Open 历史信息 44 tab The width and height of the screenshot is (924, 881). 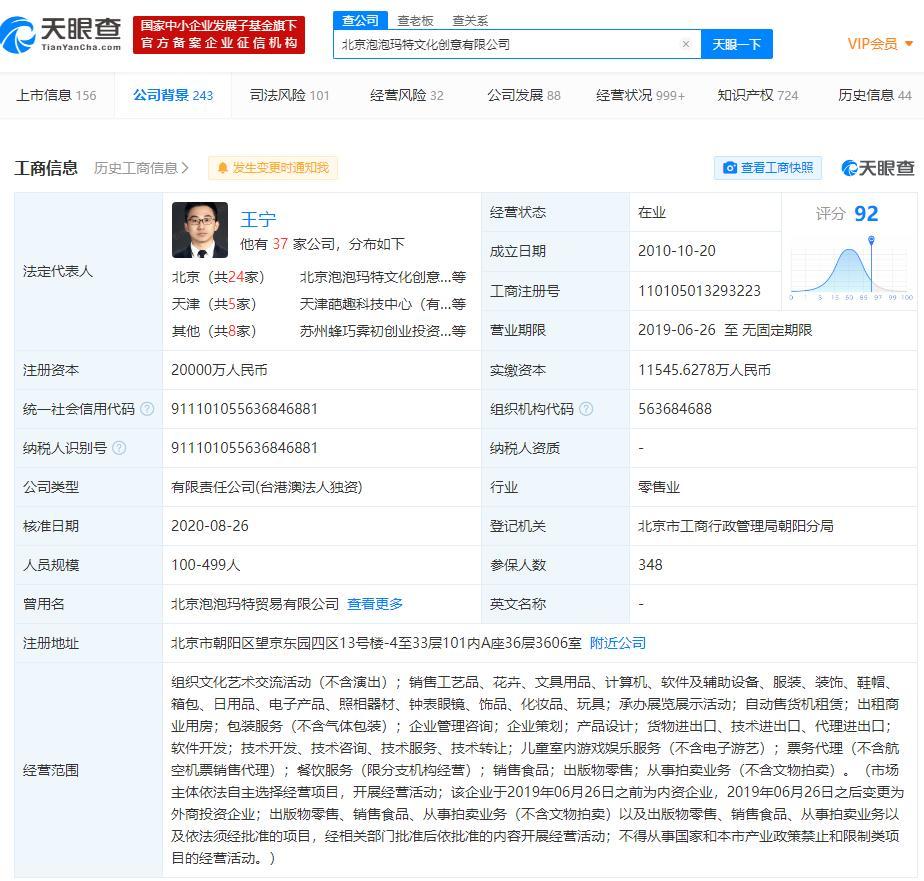click(874, 95)
